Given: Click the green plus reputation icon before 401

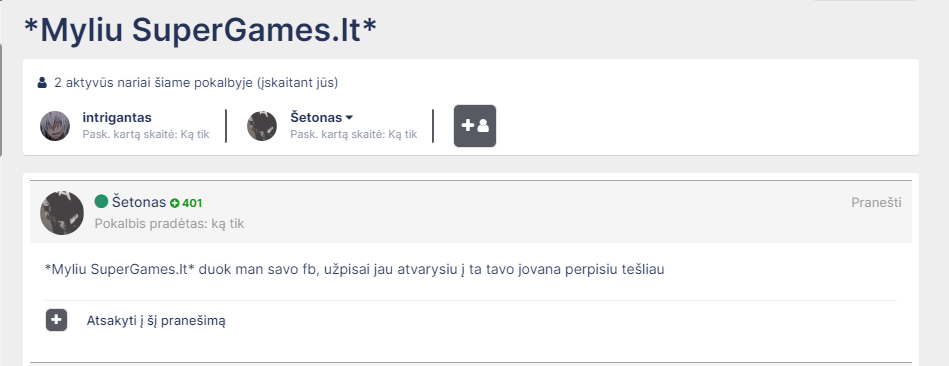Looking at the screenshot, I should pos(175,203).
